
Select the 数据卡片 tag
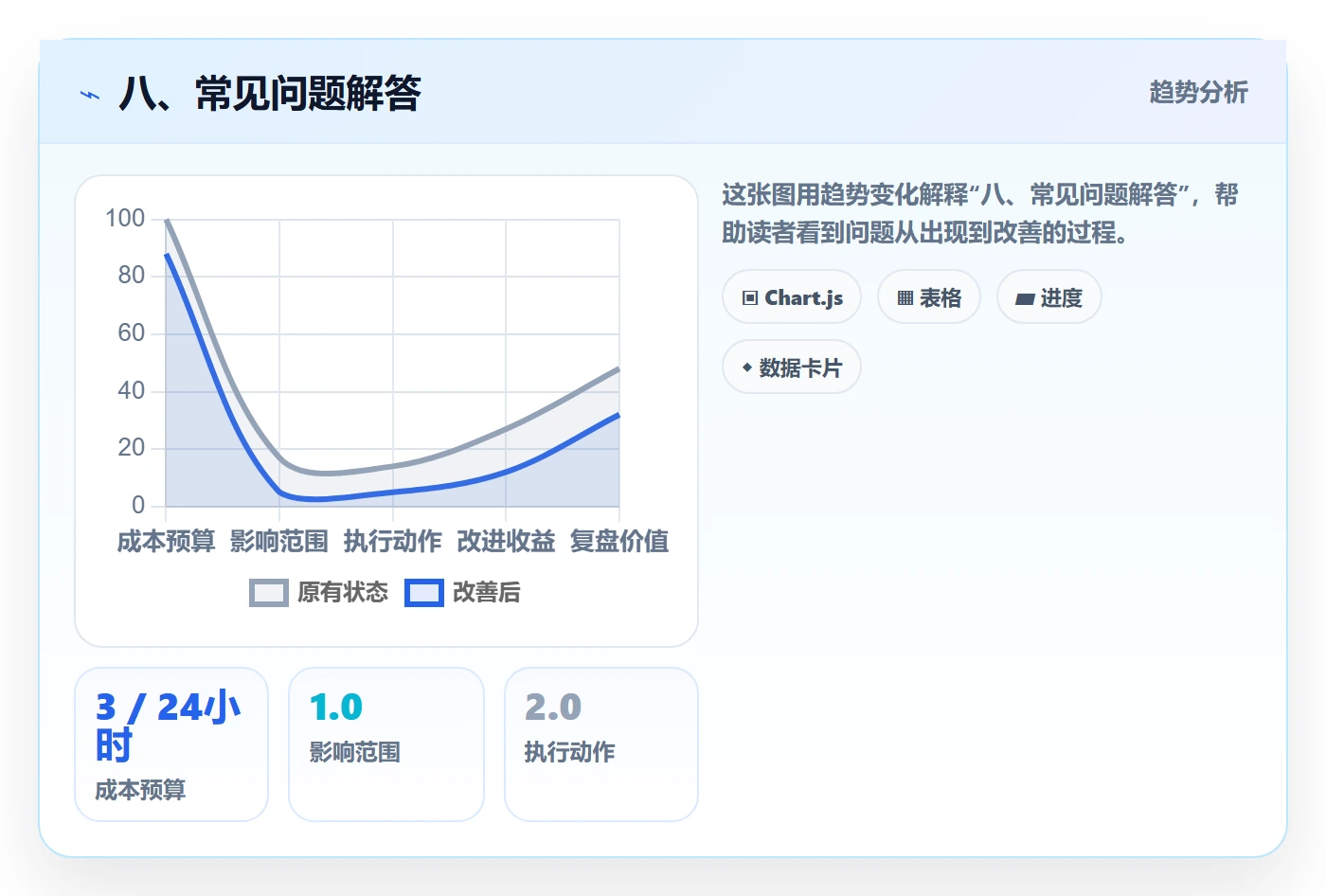click(x=792, y=367)
